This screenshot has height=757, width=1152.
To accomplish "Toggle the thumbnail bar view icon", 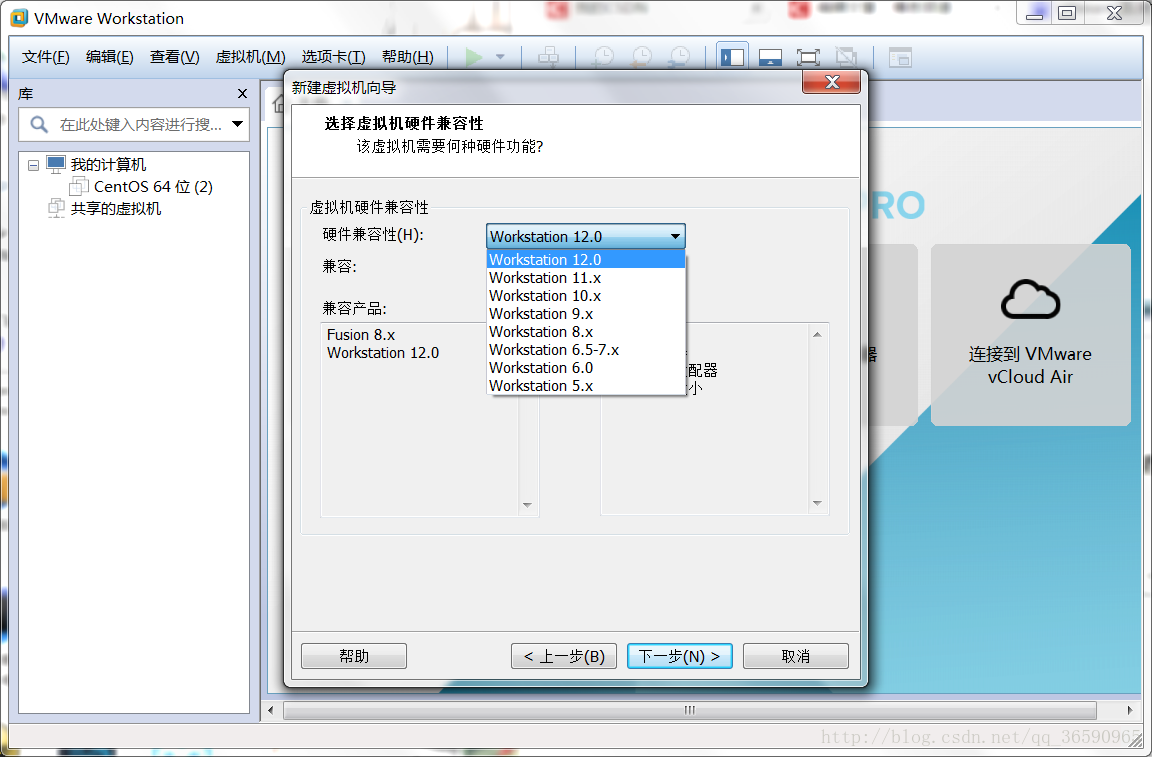I will tap(770, 57).
